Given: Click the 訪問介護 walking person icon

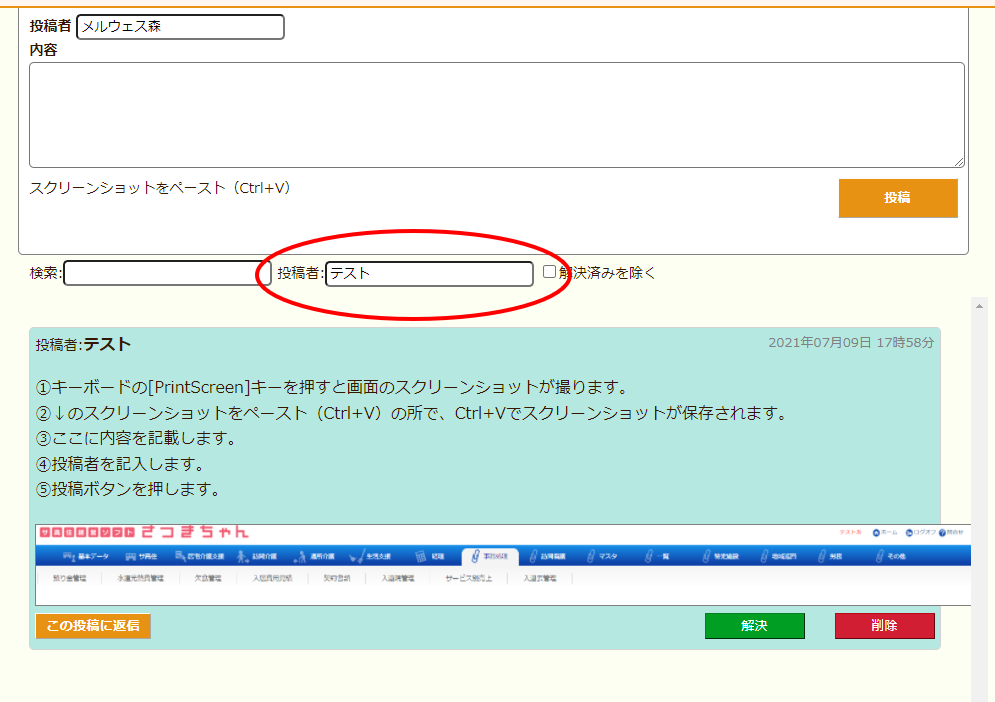Looking at the screenshot, I should pos(242,556).
